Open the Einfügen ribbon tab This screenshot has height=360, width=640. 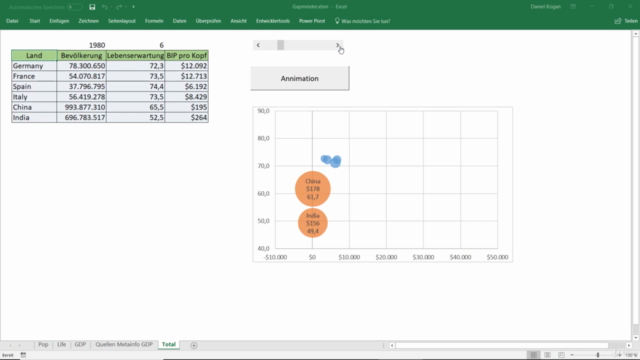pos(59,21)
